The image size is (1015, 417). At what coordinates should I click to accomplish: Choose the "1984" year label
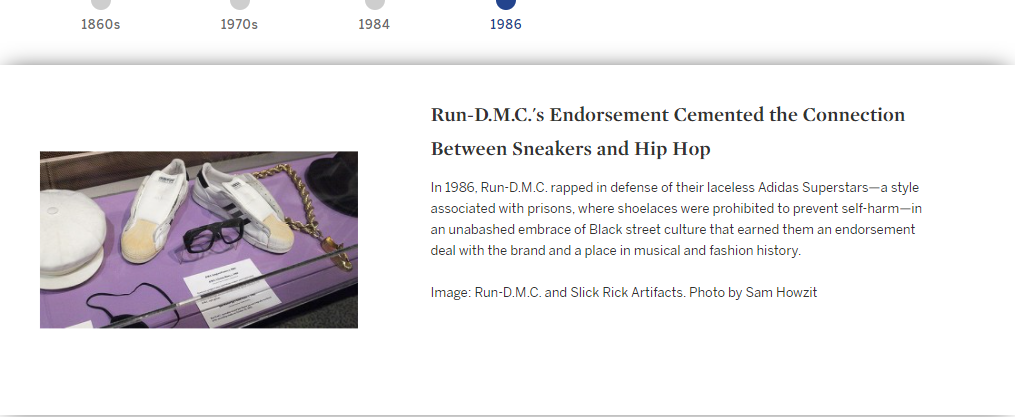(374, 25)
